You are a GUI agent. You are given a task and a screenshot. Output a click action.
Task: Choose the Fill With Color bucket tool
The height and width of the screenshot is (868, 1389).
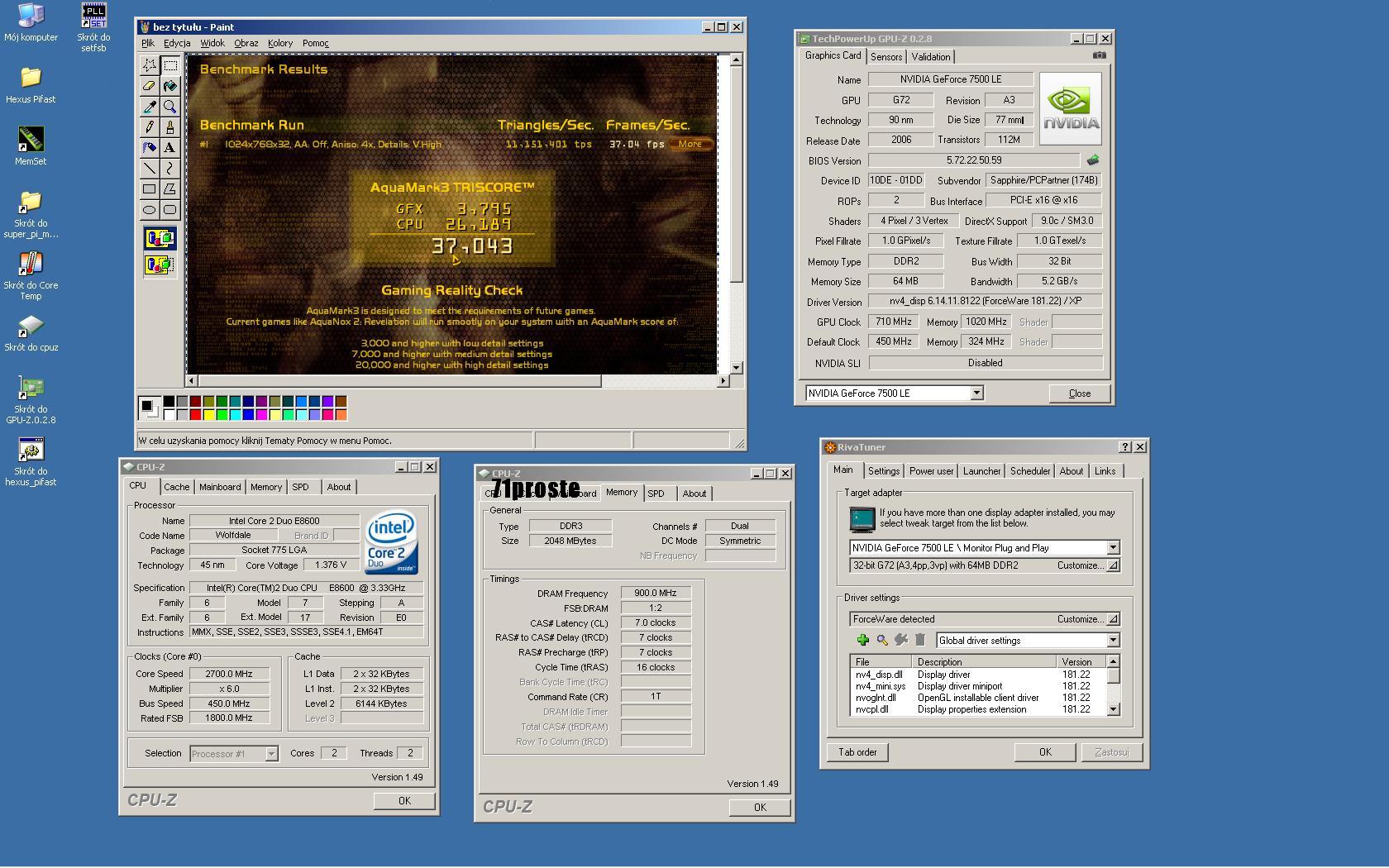point(169,85)
